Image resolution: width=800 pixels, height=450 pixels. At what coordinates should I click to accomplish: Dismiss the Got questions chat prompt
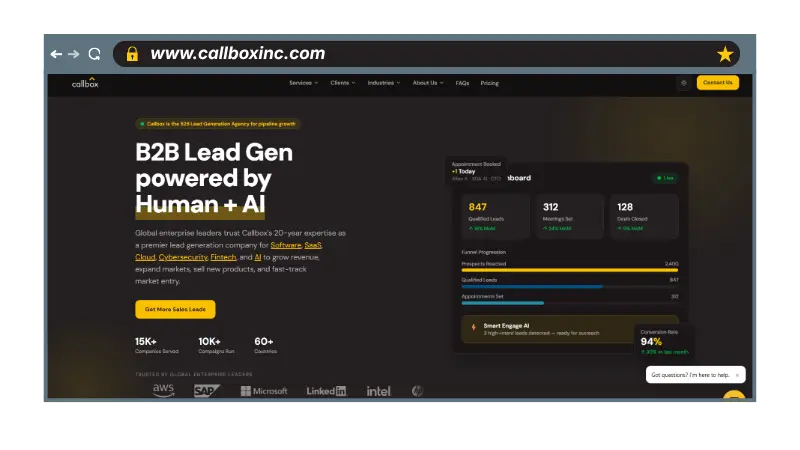(737, 375)
